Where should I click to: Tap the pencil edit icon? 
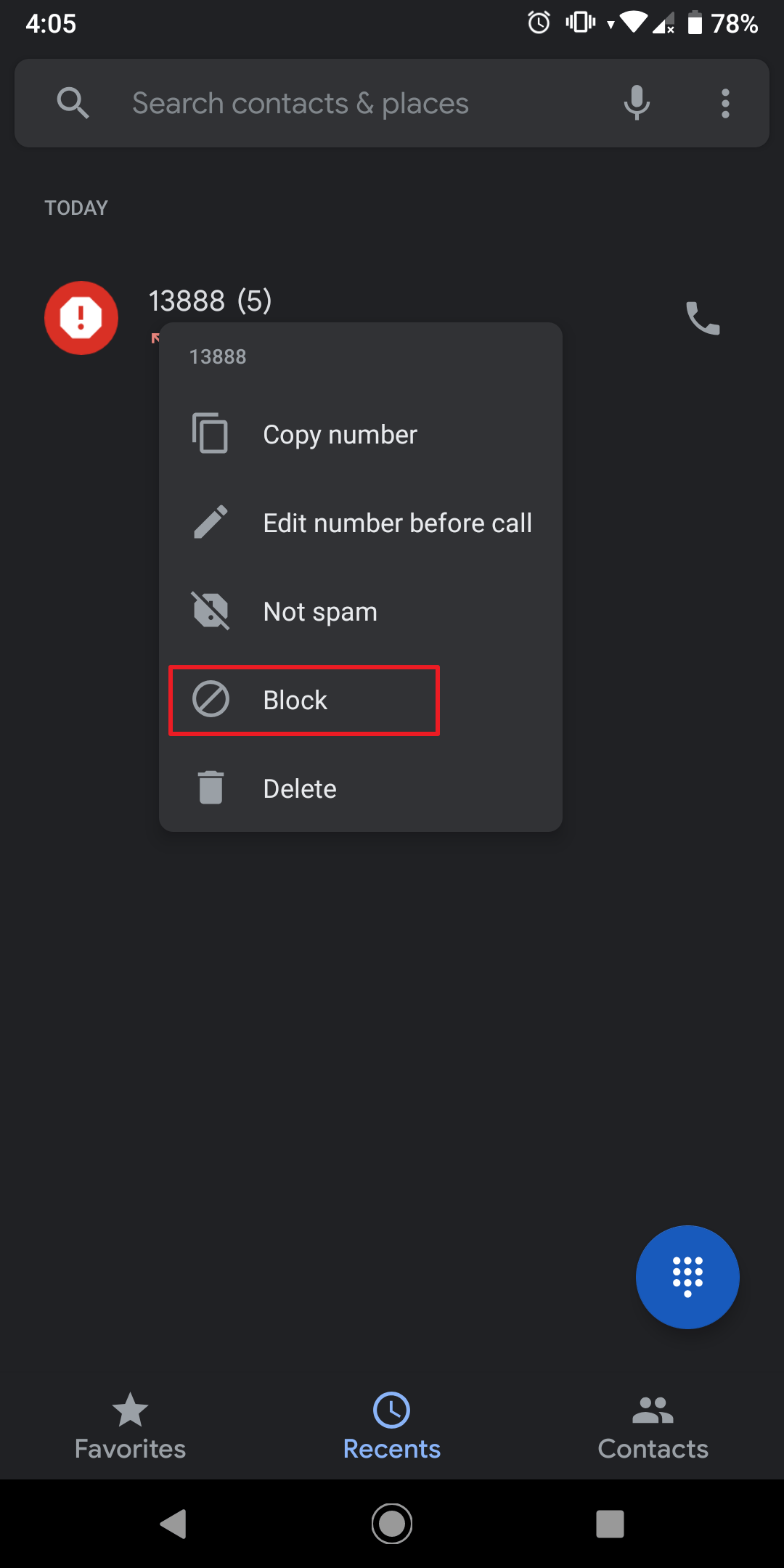coord(211,522)
